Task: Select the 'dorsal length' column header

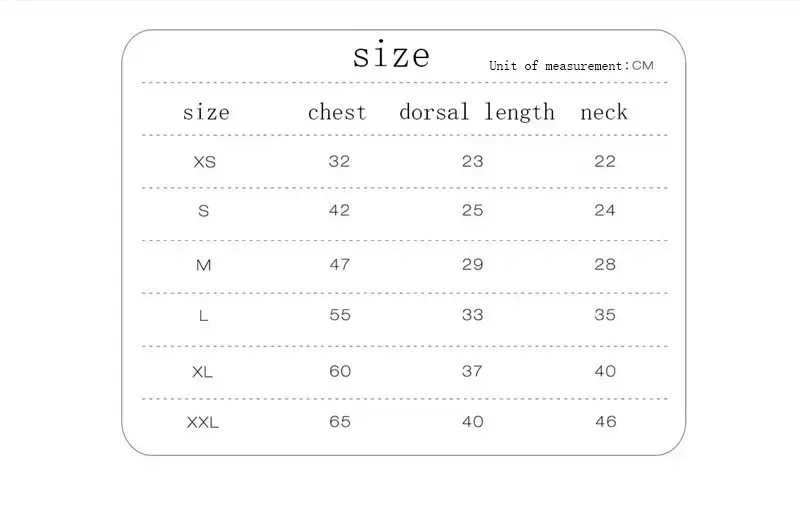Action: pyautogui.click(x=477, y=112)
